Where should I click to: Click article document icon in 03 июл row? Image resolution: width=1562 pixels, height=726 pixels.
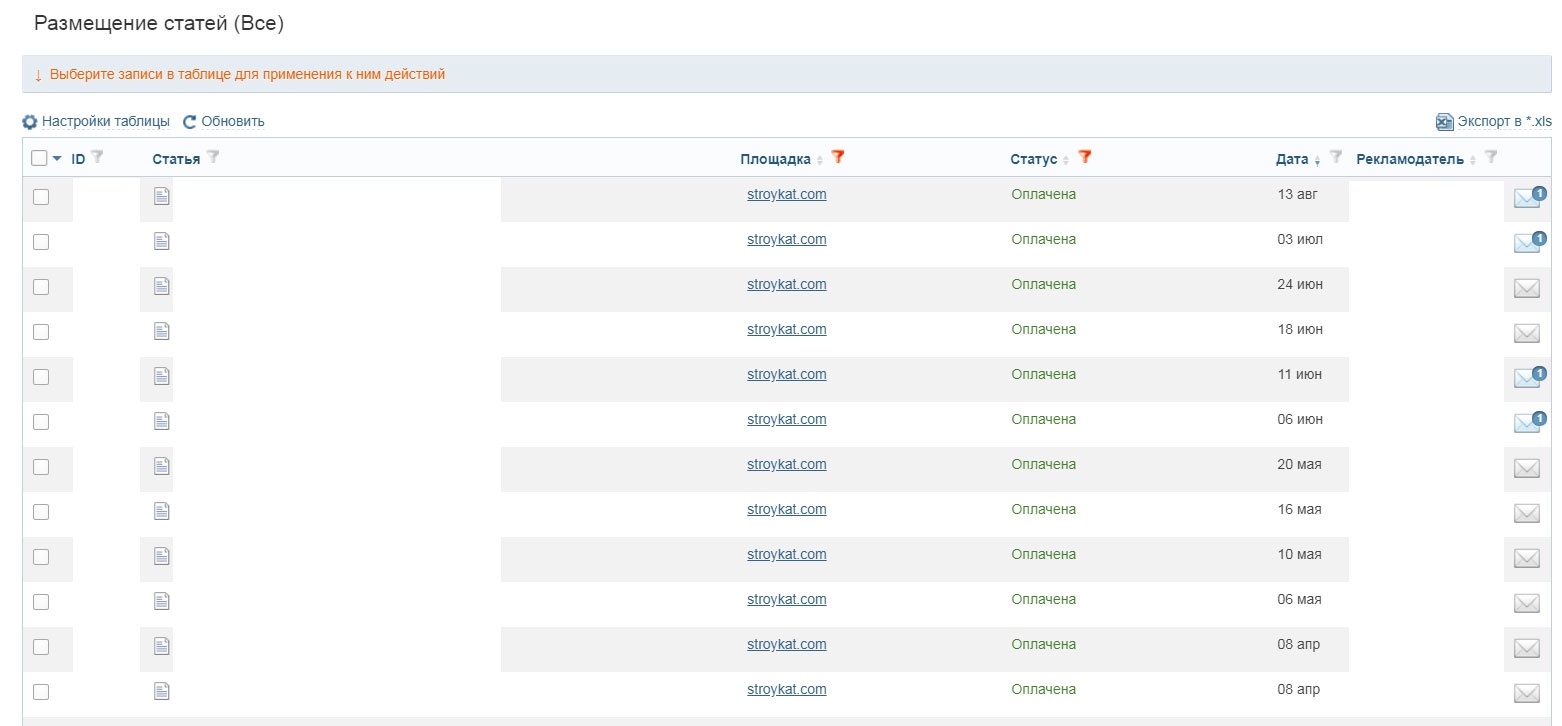coord(161,241)
